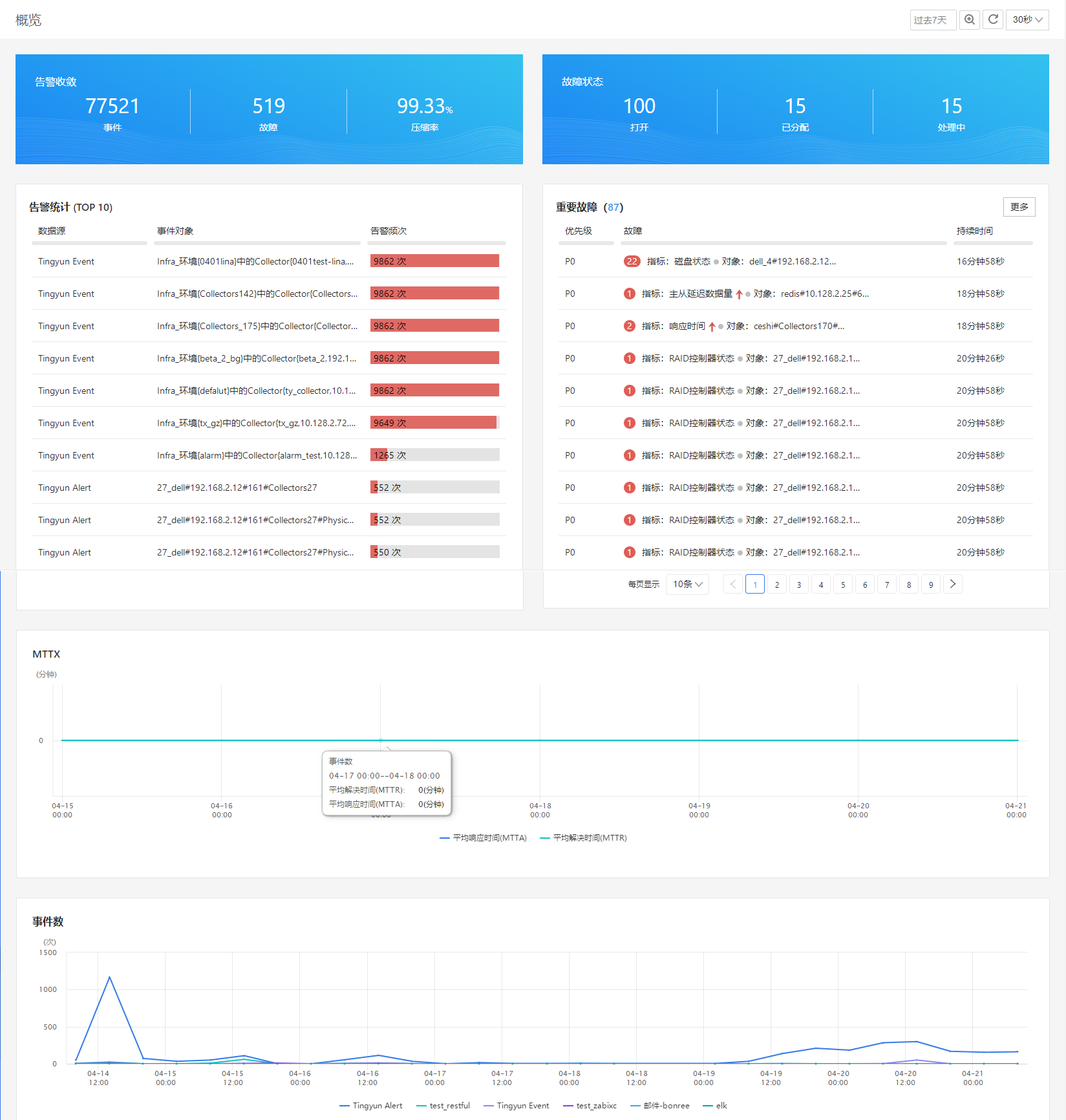The height and width of the screenshot is (1120, 1066).
Task: Toggle Tingyun Event legend in 事件数 chart
Action: (x=516, y=1106)
